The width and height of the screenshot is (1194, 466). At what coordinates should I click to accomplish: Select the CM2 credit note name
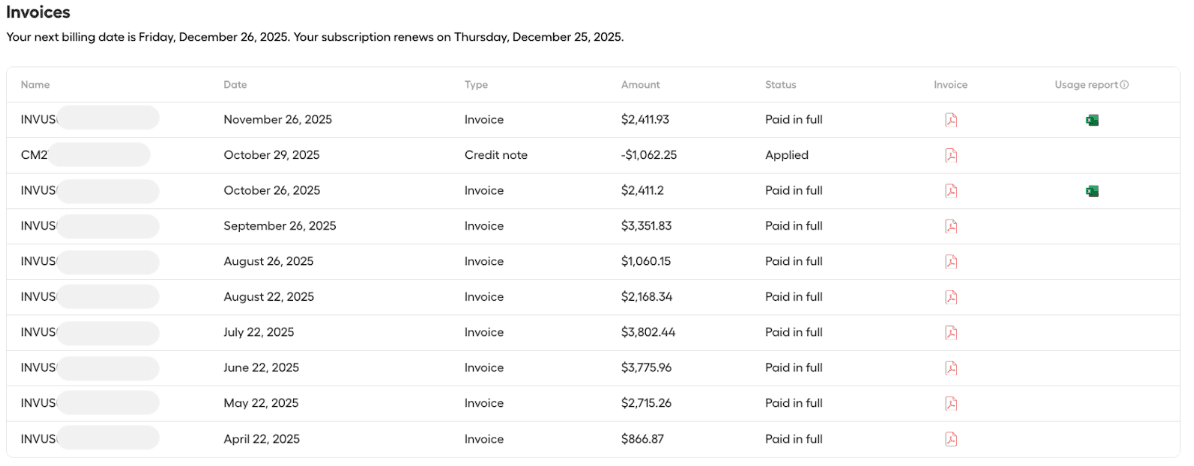(x=35, y=155)
